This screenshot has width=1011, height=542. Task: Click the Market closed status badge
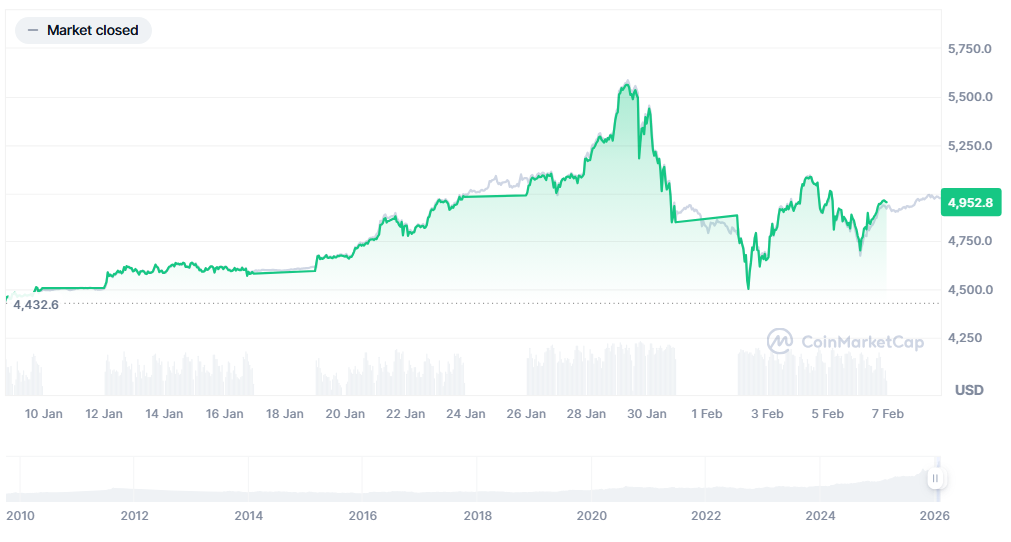(x=84, y=31)
